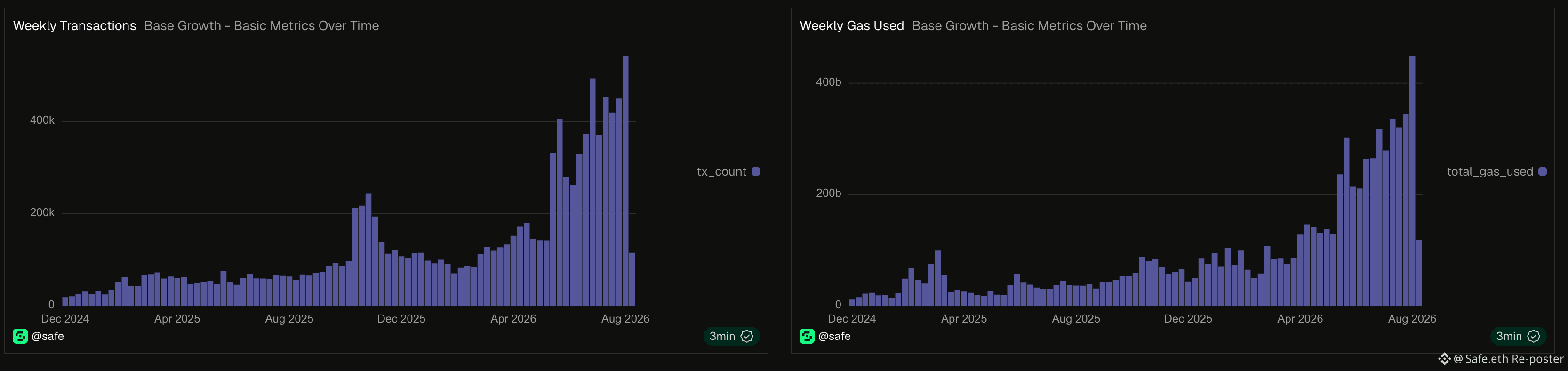The height and width of the screenshot is (371, 1568).
Task: Open the @safe profile link under Weekly Transactions
Action: point(48,336)
